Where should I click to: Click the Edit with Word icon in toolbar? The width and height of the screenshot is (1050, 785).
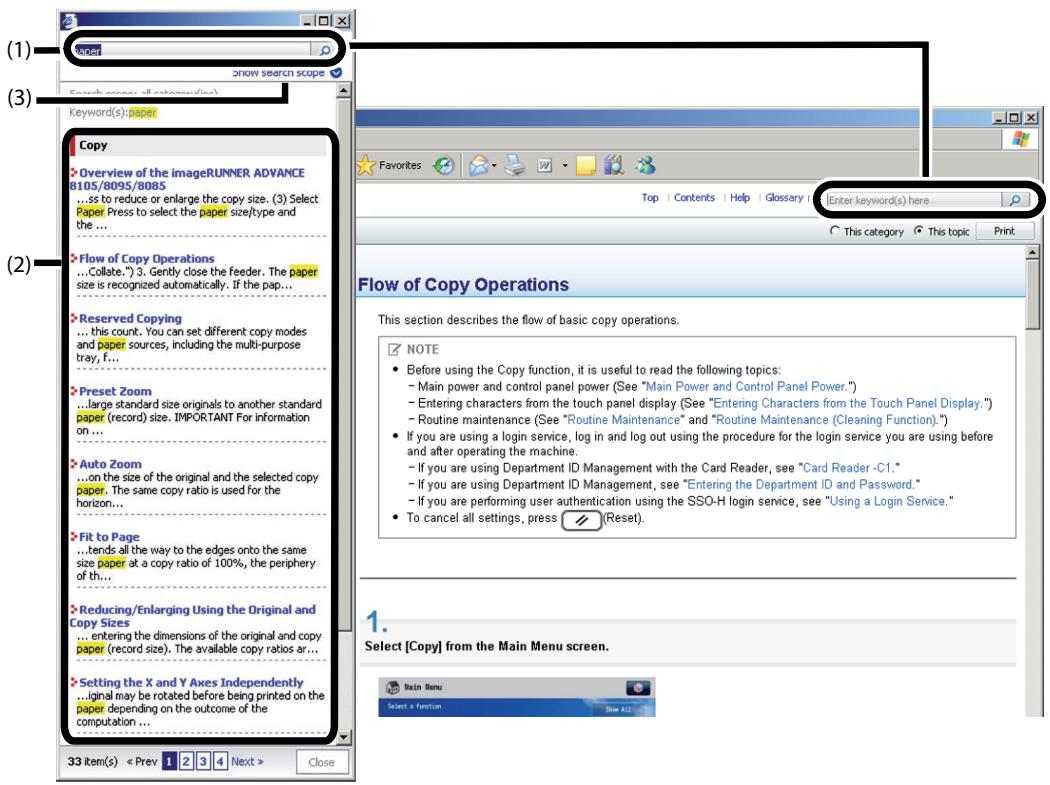(x=544, y=165)
